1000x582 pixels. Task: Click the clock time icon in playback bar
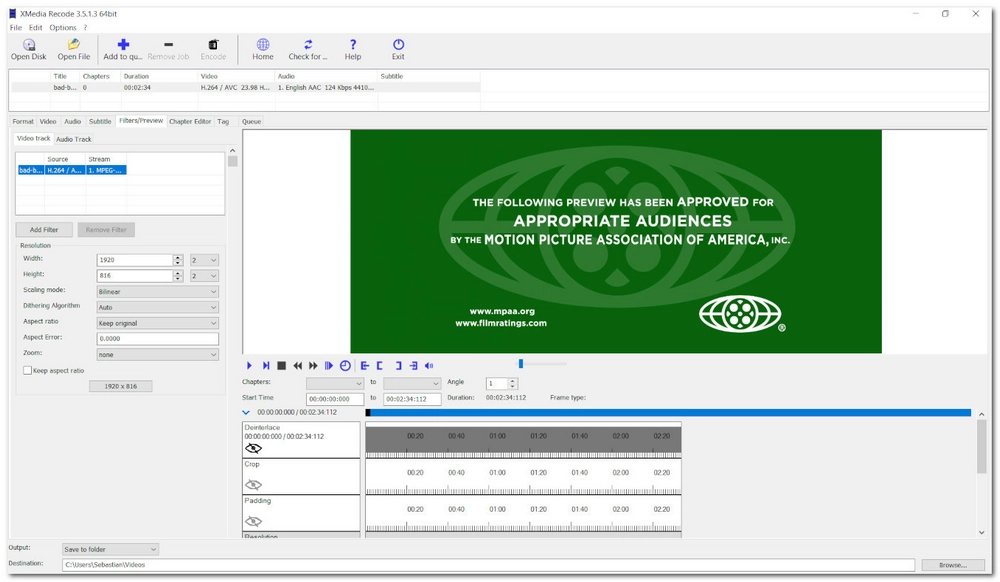click(x=345, y=365)
